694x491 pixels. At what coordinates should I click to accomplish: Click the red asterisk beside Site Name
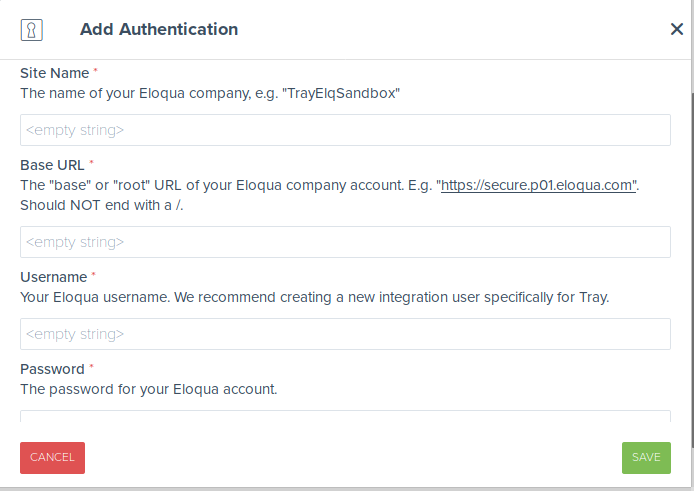96,72
